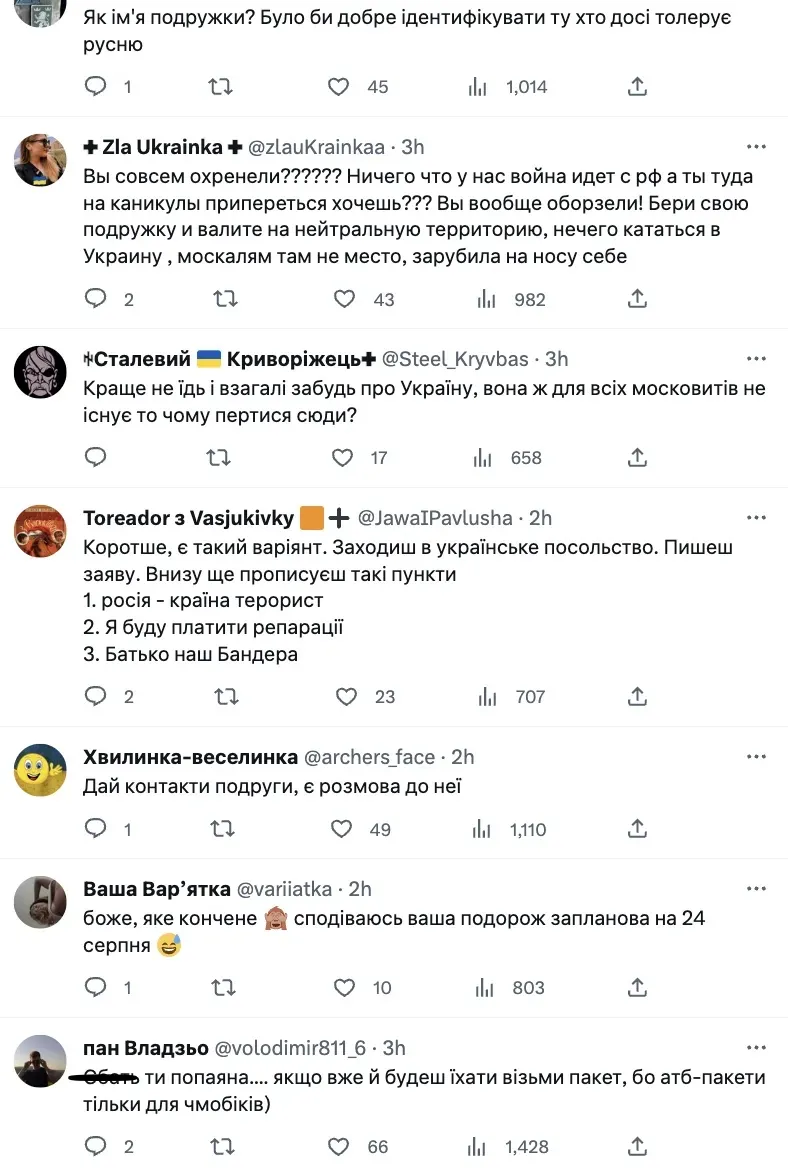Like the tweet by @JawaIPavlusha

click(345, 696)
